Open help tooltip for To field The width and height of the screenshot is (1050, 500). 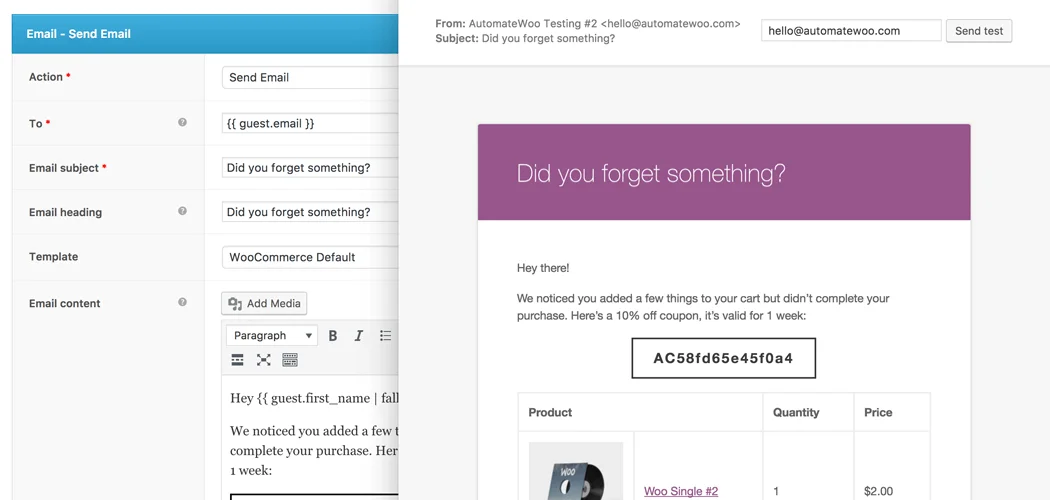(x=182, y=122)
